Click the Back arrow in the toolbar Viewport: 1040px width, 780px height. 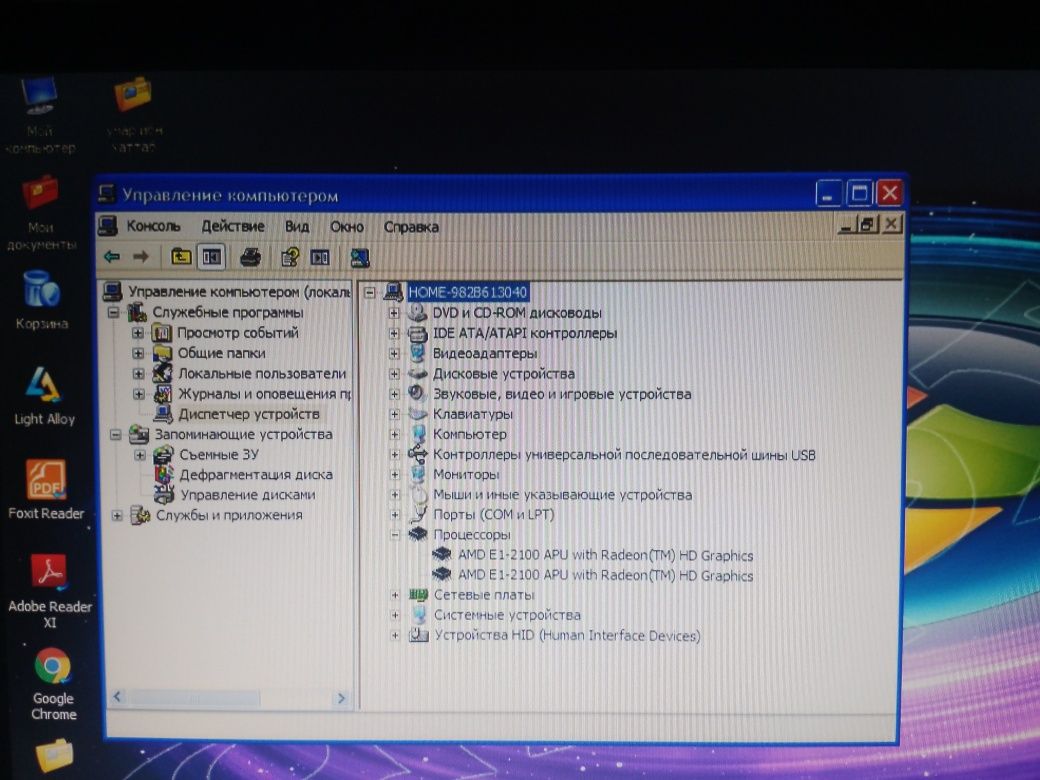click(x=111, y=257)
